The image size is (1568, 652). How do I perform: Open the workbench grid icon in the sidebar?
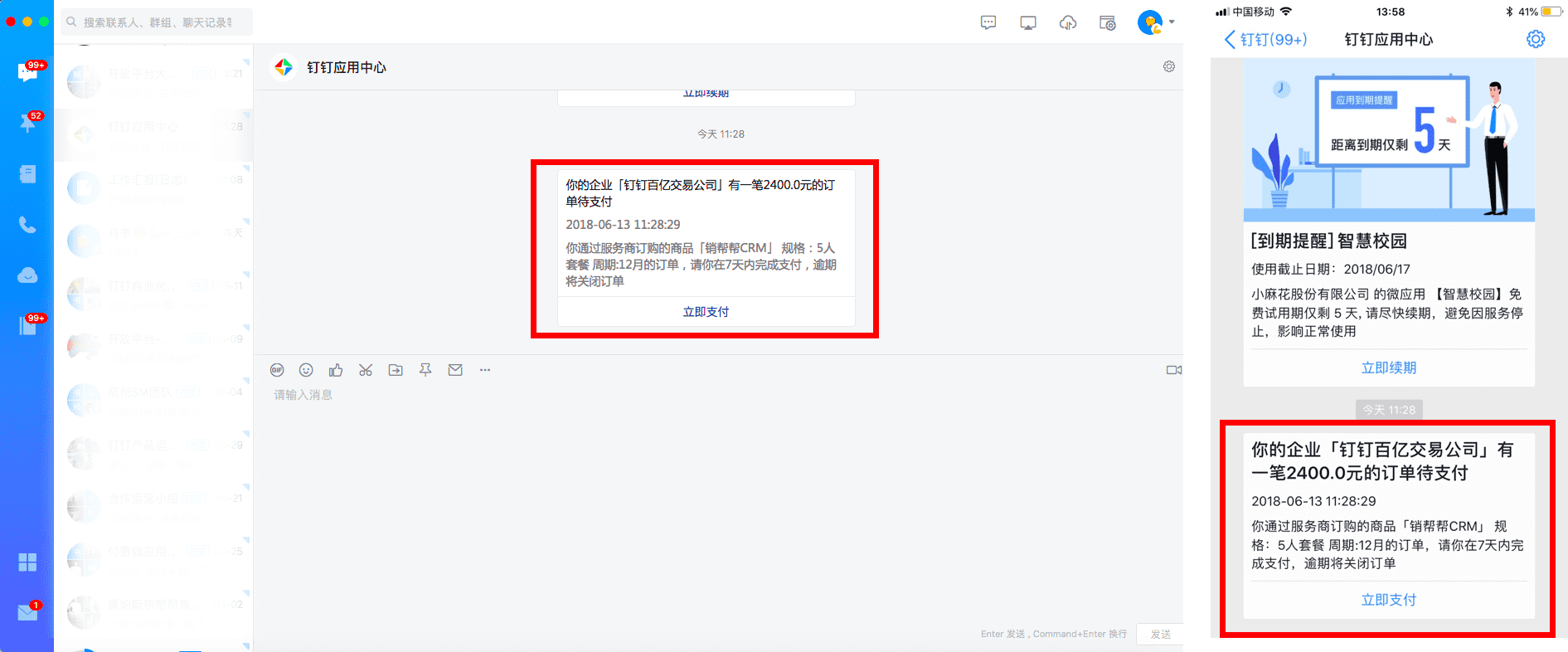(x=27, y=562)
